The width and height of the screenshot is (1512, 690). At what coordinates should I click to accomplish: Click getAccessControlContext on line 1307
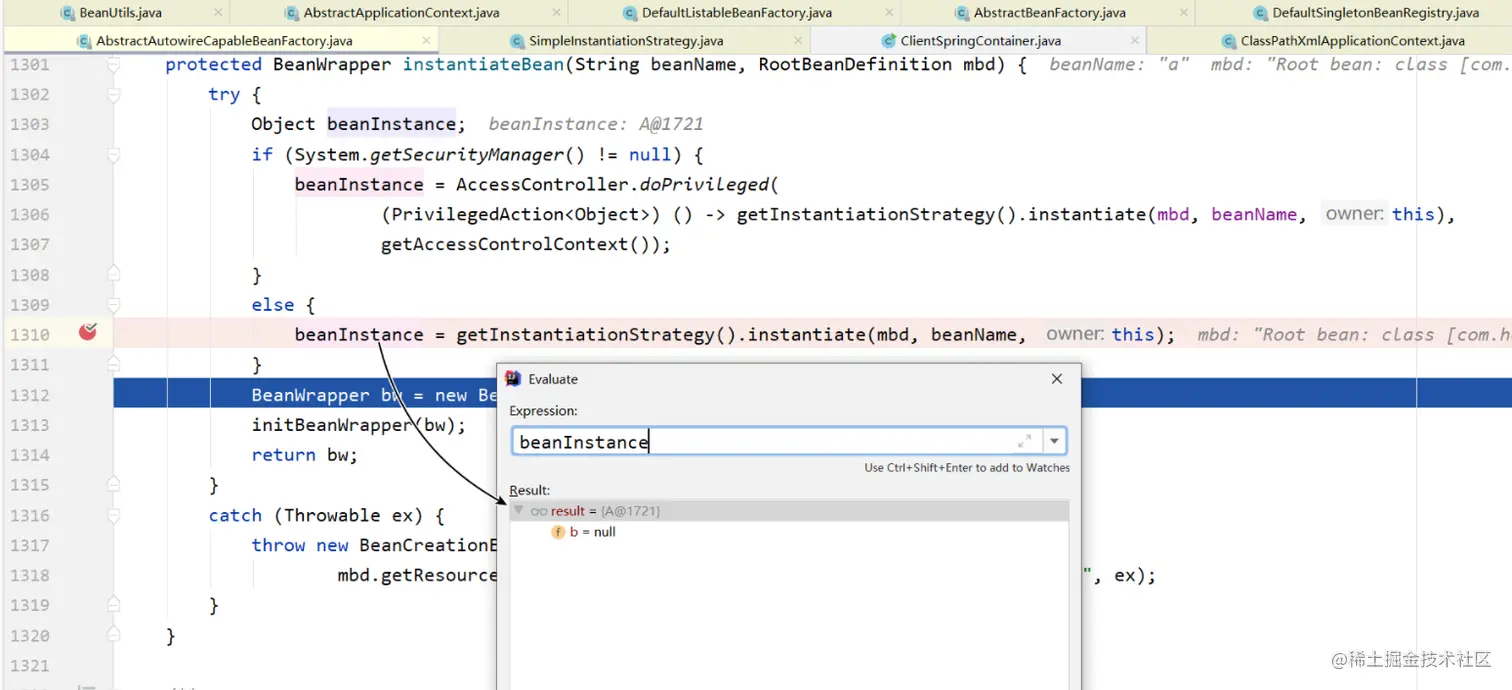[506, 244]
